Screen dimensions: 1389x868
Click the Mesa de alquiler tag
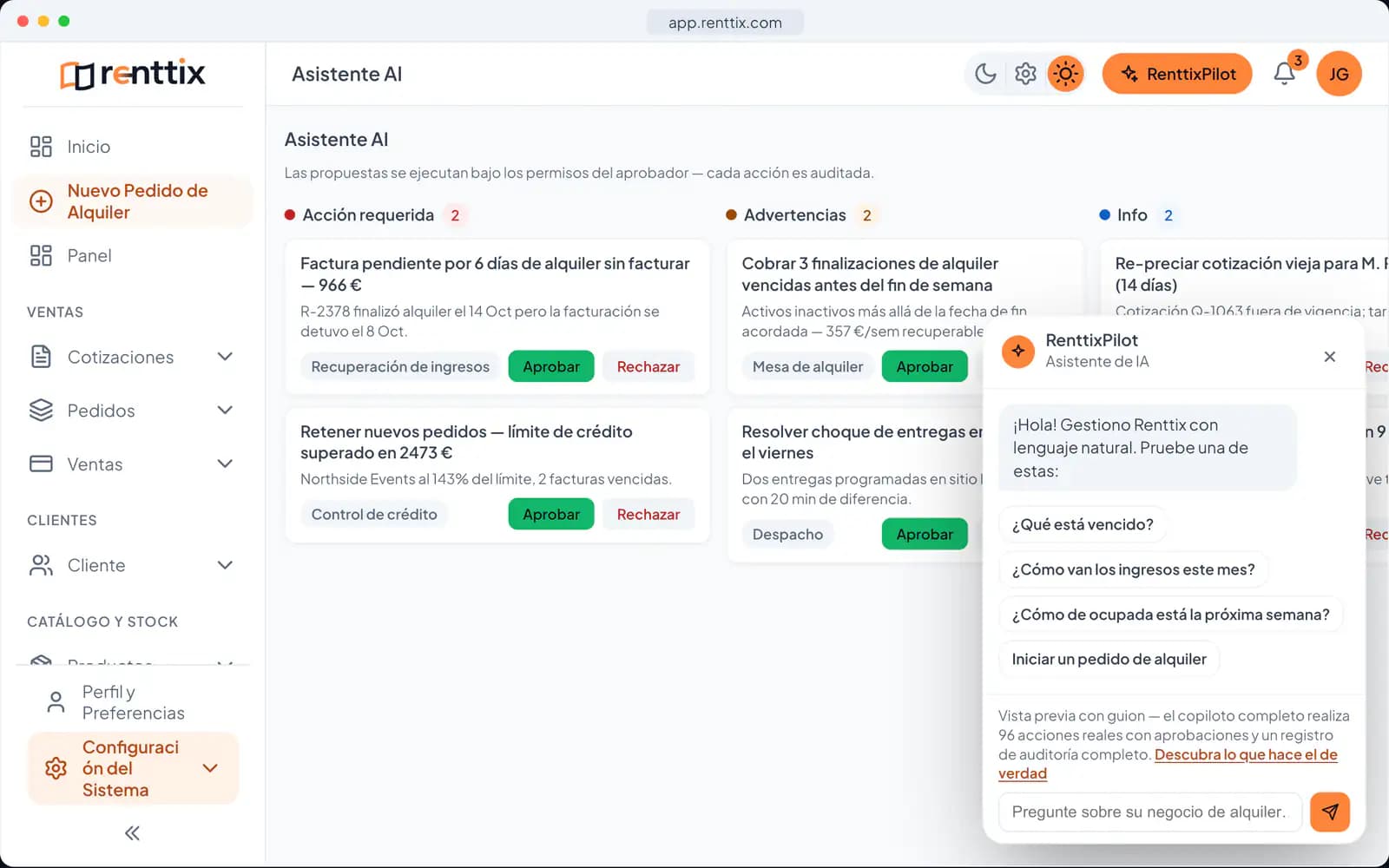(807, 366)
